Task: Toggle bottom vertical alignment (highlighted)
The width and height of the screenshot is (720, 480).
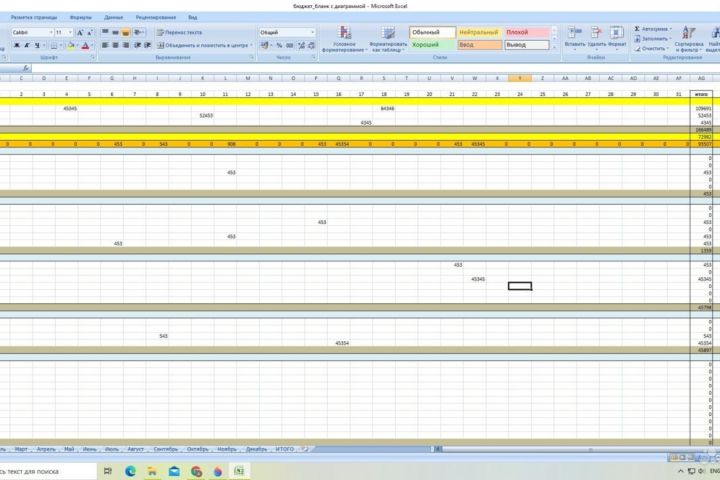Action: coord(125,33)
